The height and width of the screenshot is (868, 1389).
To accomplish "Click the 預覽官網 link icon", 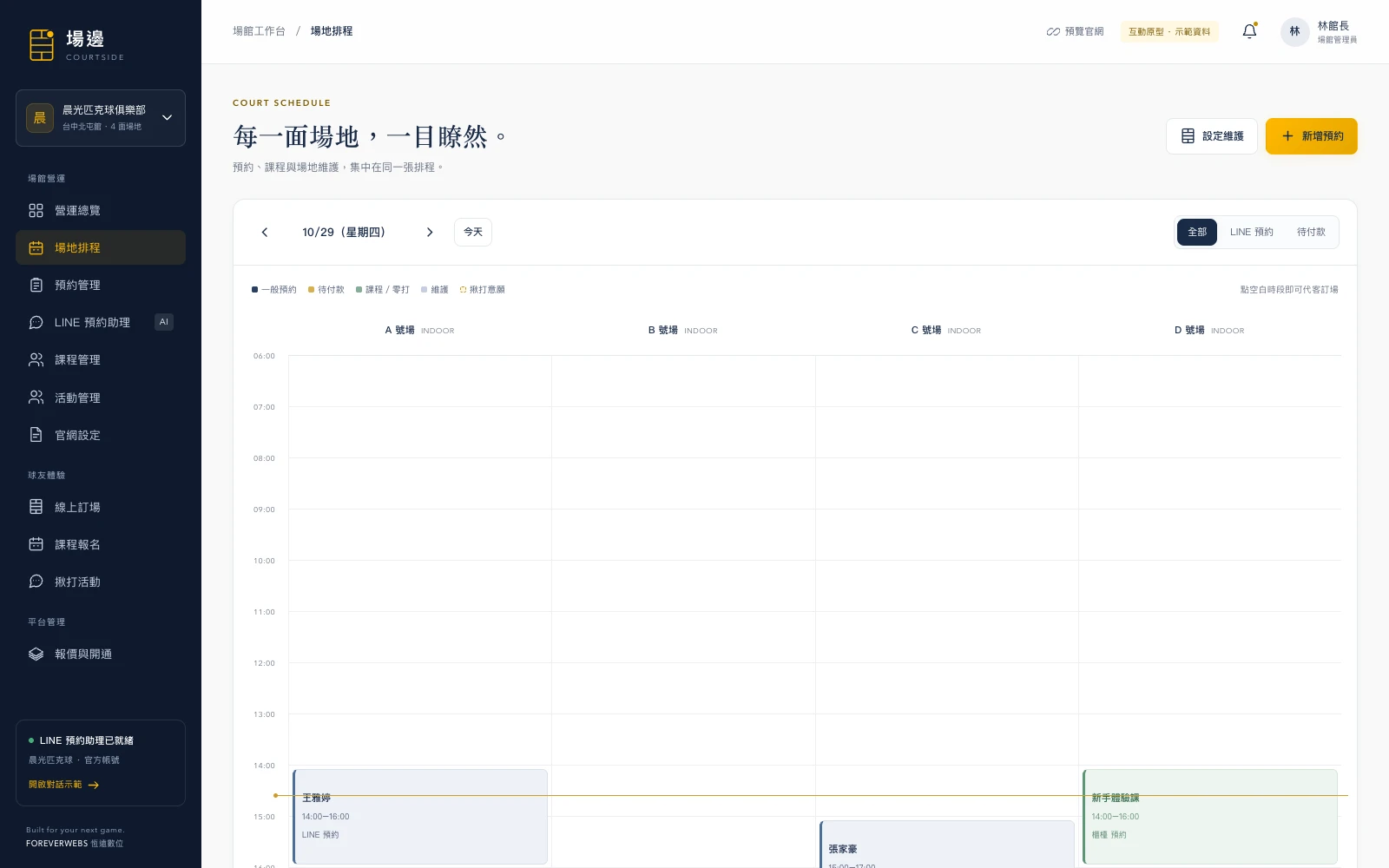I will (1053, 31).
